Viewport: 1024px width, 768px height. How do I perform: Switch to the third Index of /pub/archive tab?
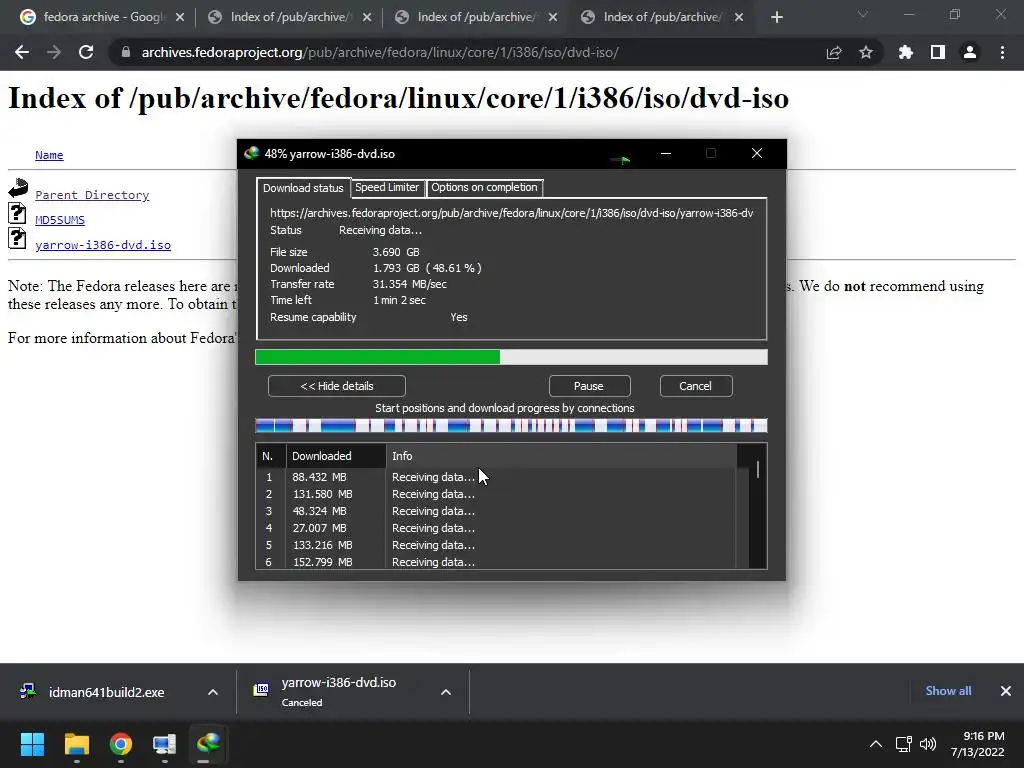(662, 17)
